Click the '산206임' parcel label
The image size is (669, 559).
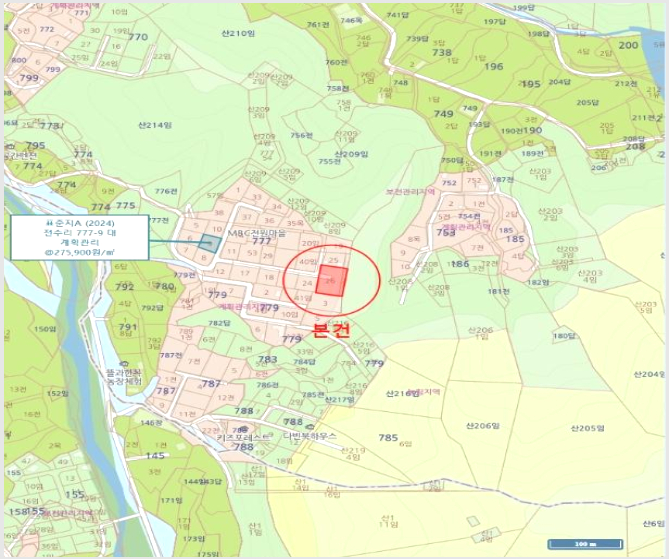click(483, 425)
